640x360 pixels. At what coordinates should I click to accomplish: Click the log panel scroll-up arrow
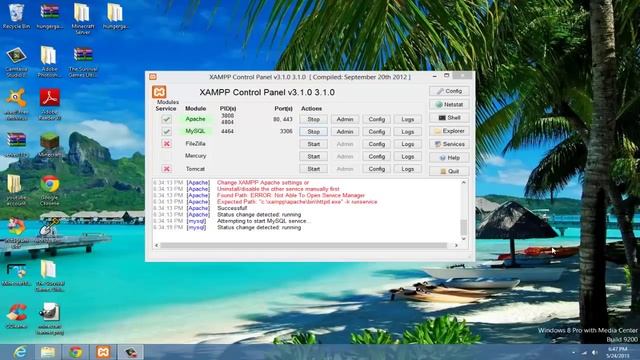coord(464,182)
